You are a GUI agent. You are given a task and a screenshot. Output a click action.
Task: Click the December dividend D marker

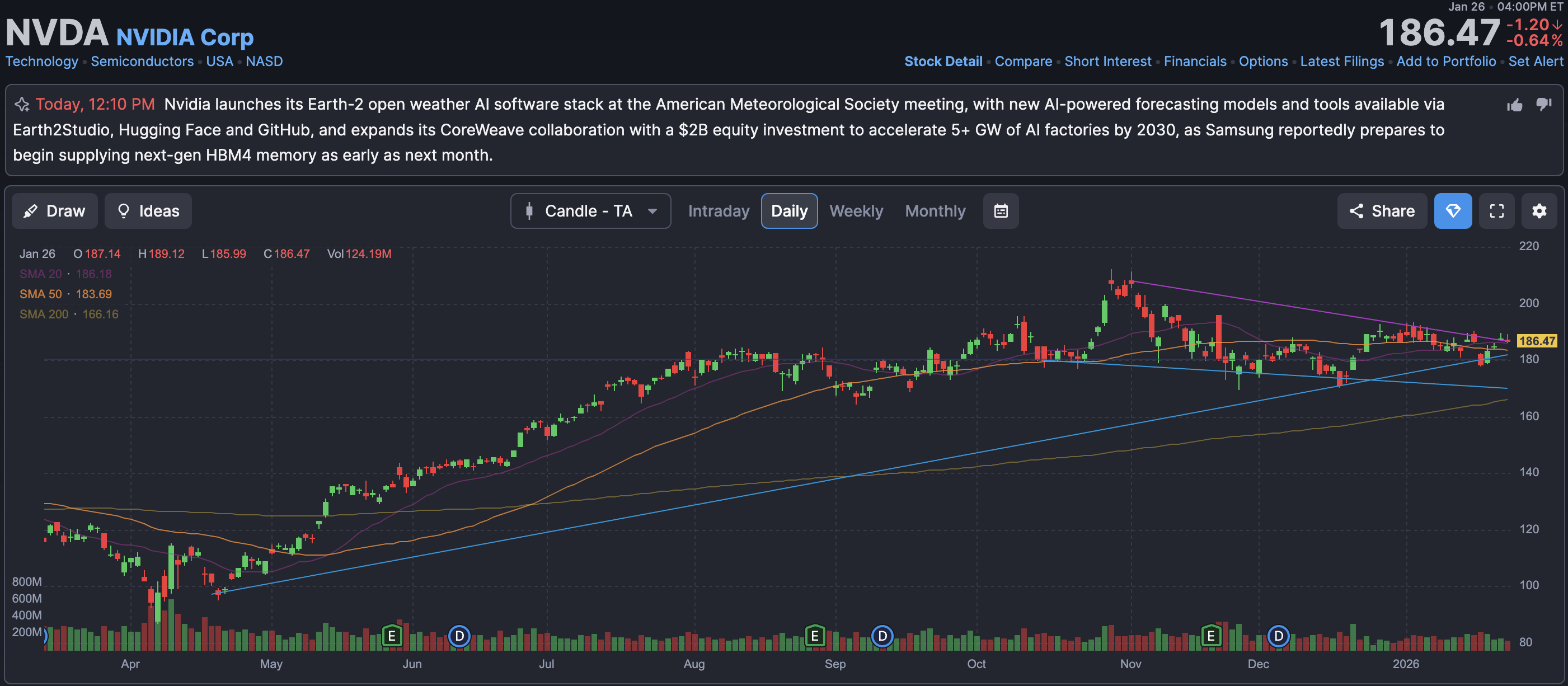pos(1278,636)
